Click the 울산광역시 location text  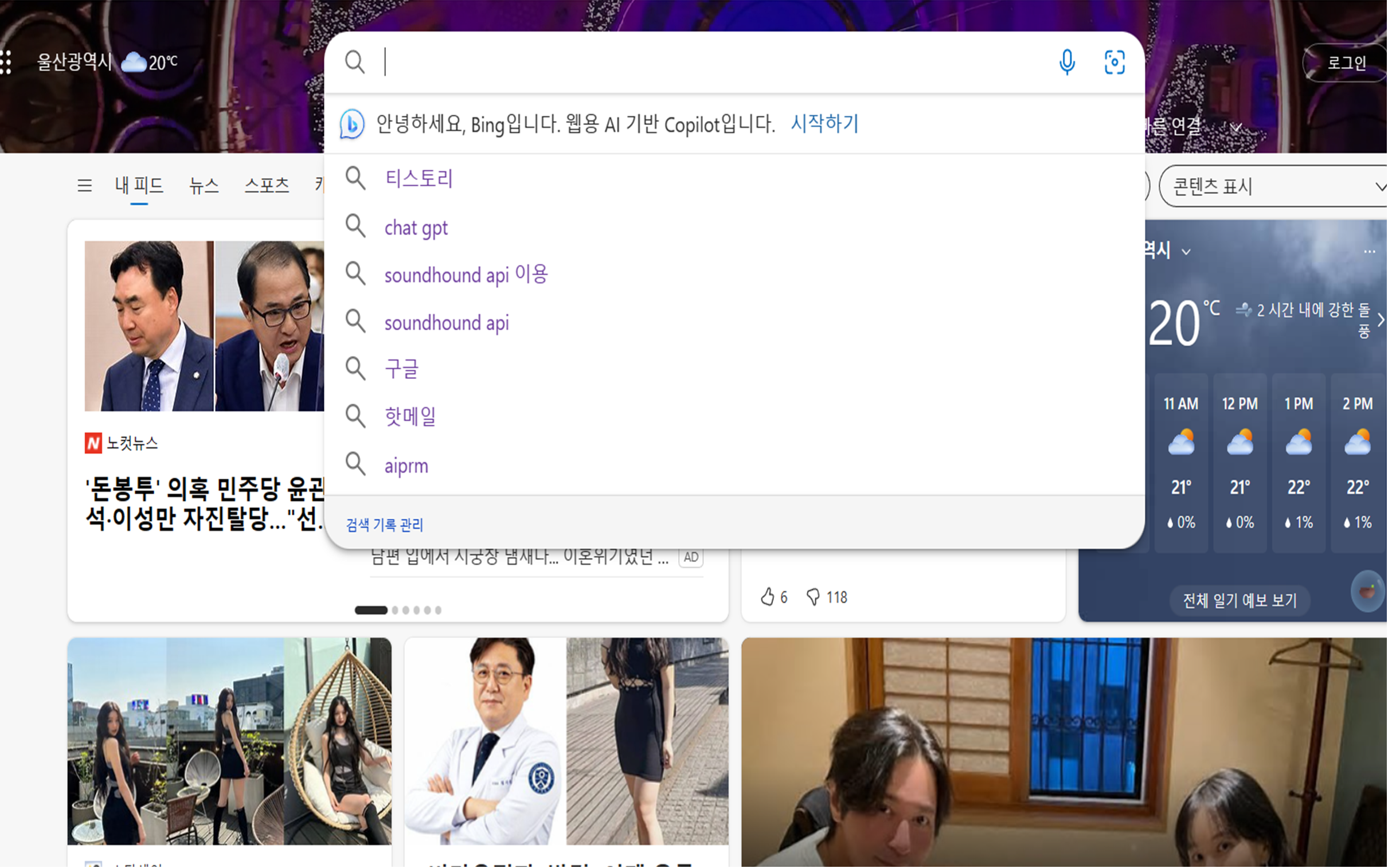(x=75, y=61)
